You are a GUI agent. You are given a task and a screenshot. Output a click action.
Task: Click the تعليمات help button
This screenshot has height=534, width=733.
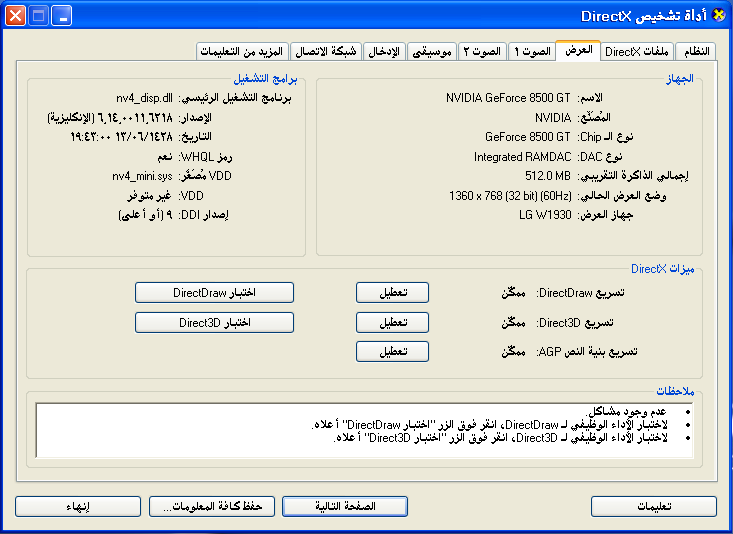click(654, 506)
